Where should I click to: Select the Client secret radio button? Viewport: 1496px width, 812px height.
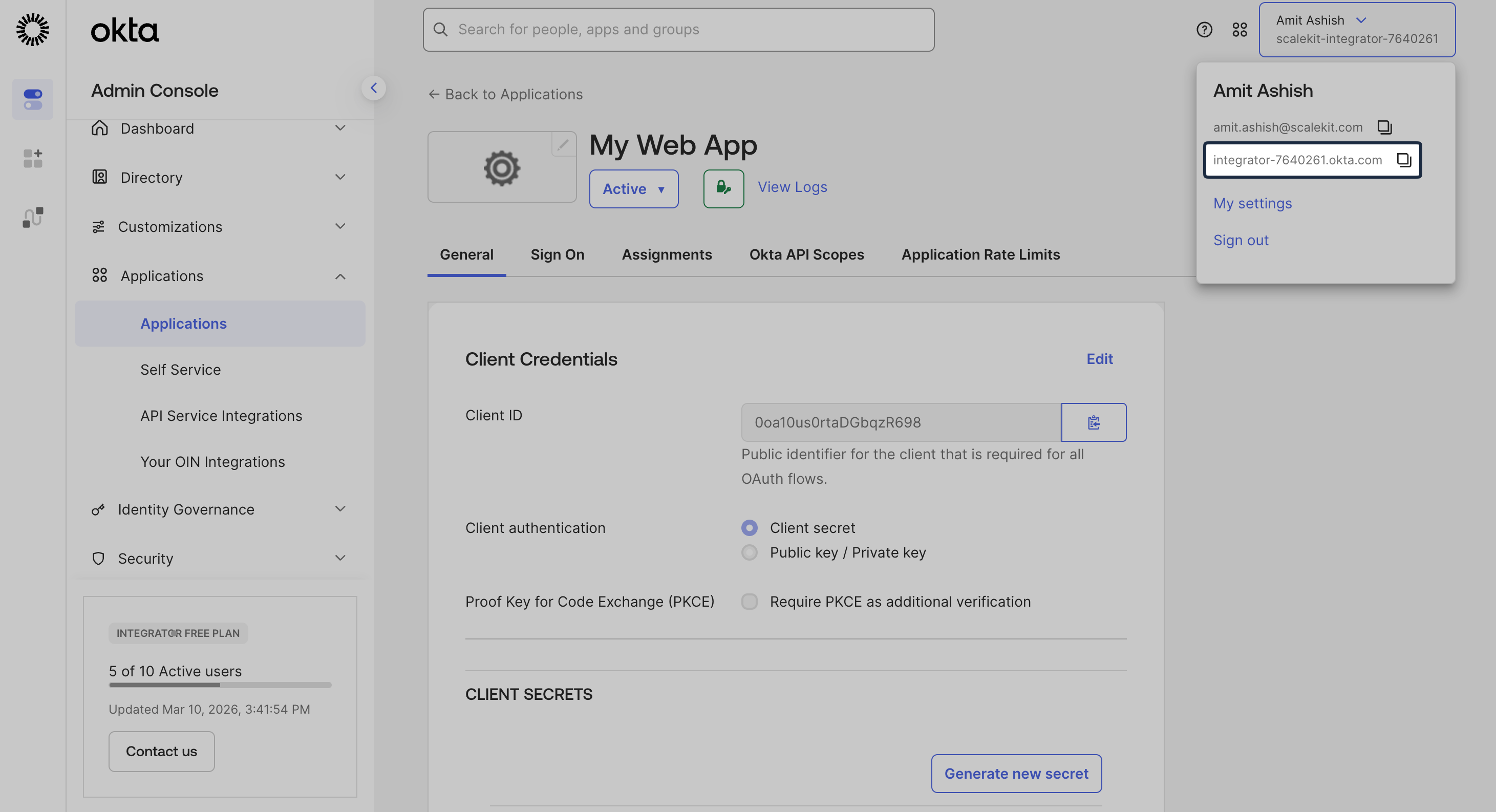click(749, 527)
